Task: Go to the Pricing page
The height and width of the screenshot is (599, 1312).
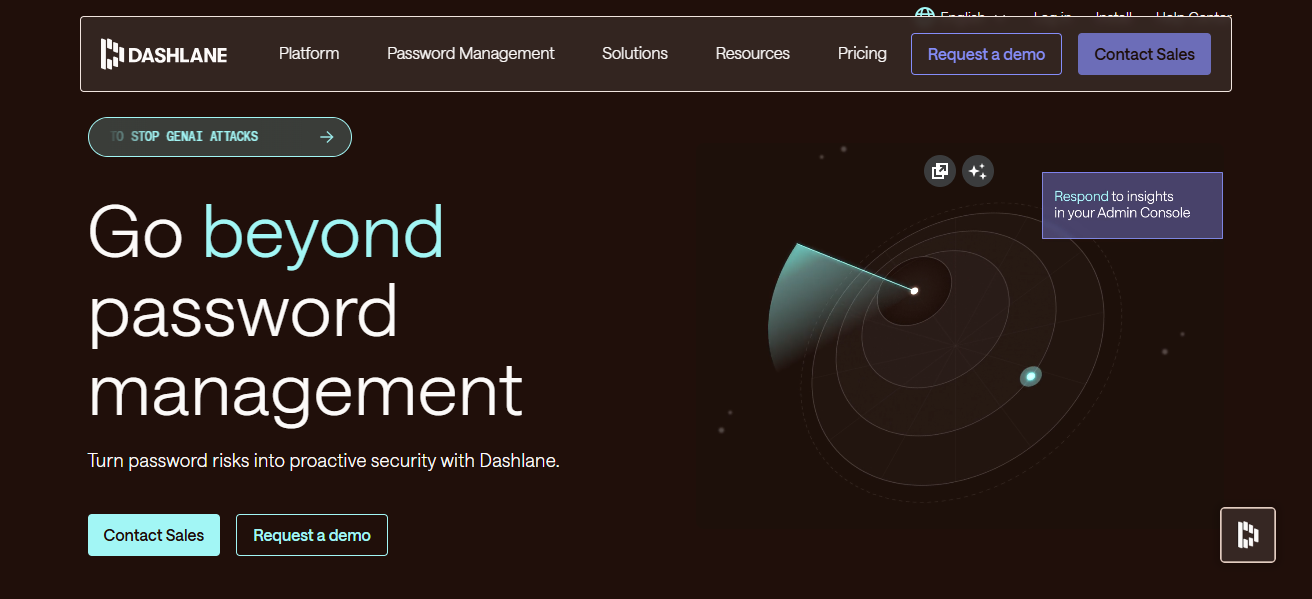Action: click(862, 54)
